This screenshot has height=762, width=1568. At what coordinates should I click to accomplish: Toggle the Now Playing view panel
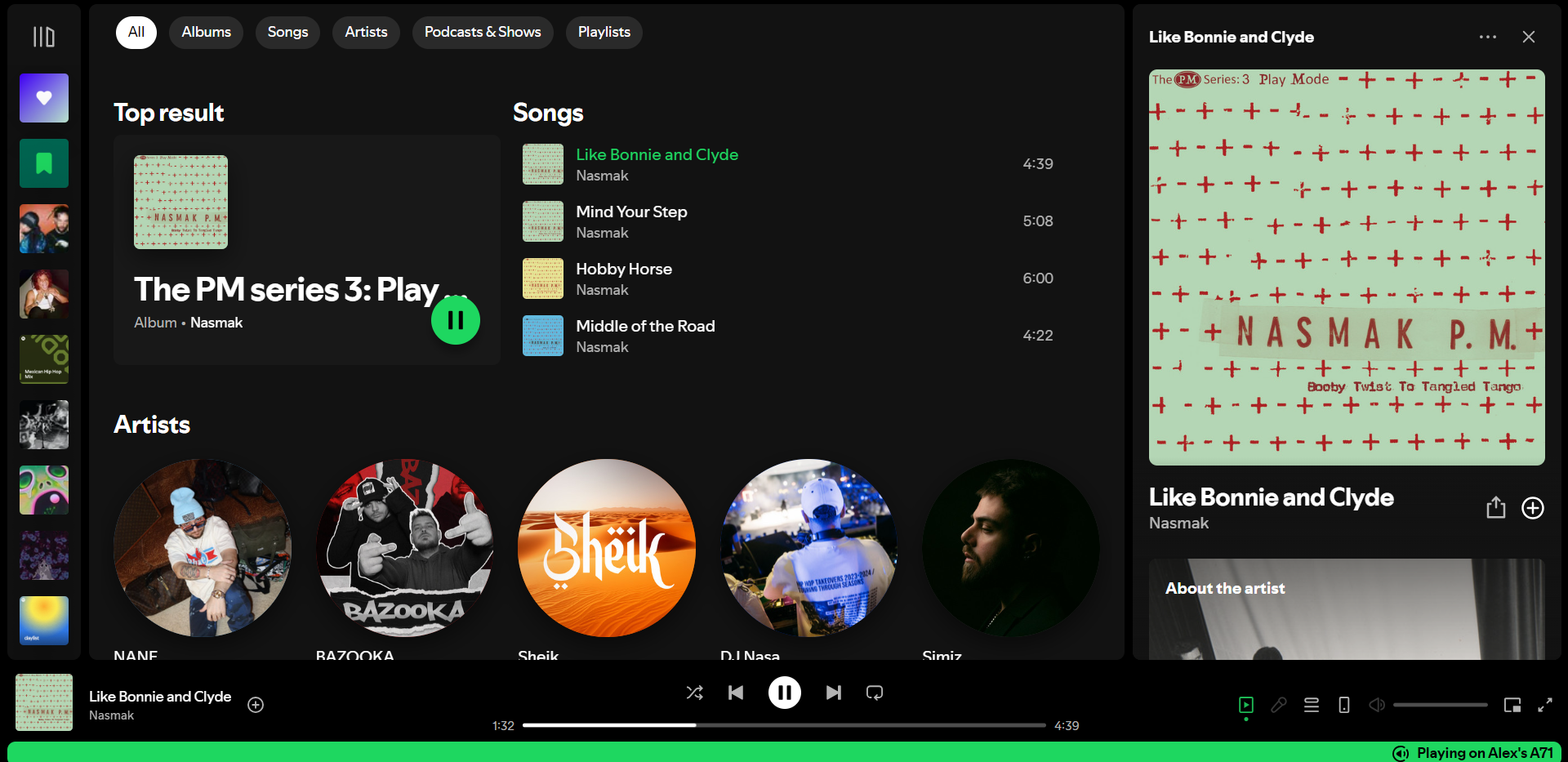[x=1246, y=705]
